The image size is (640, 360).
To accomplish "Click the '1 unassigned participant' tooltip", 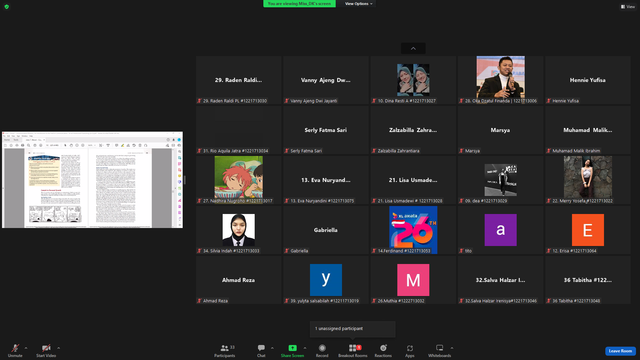I will point(353,329).
